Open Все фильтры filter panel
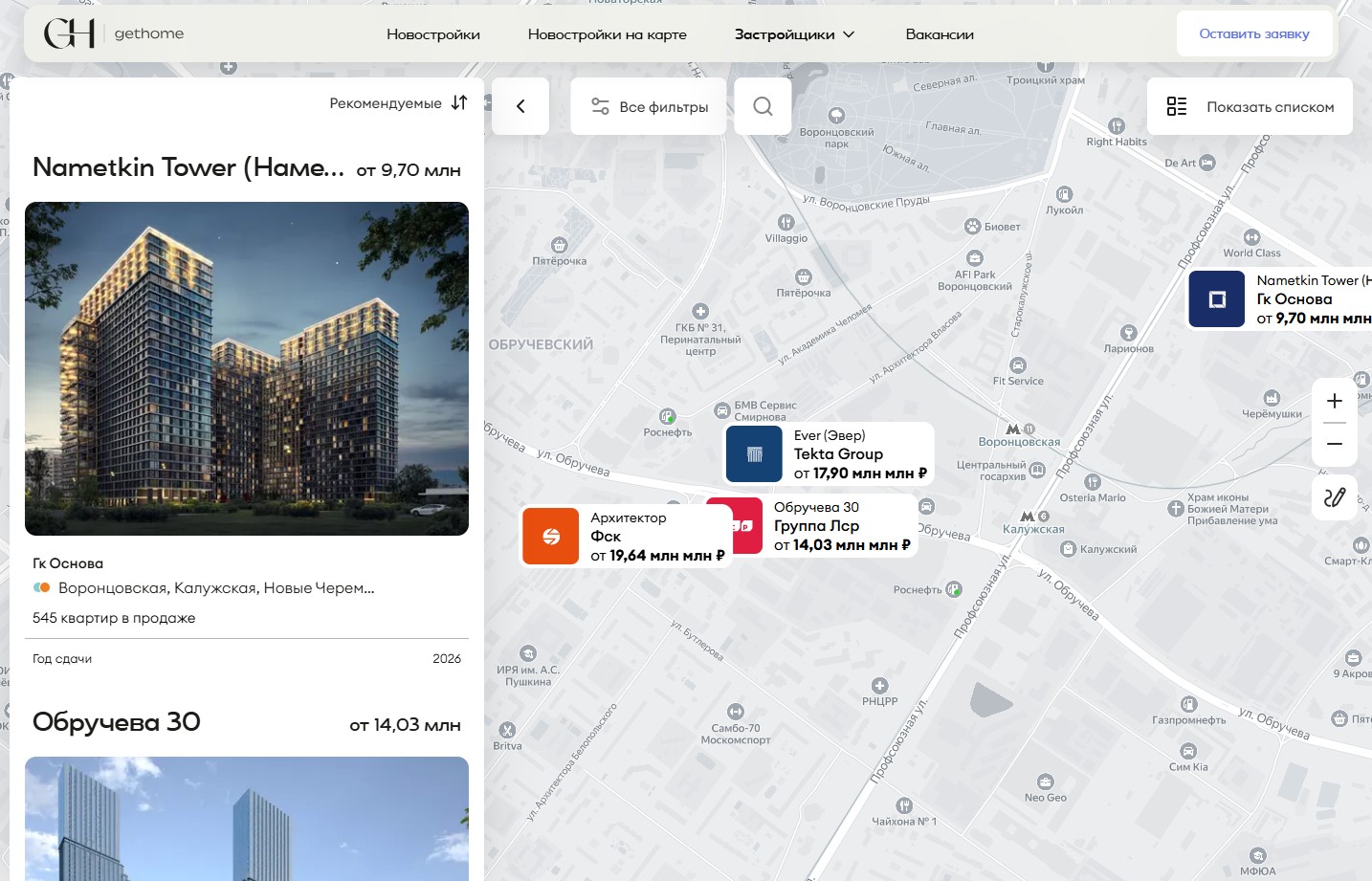 [x=650, y=106]
